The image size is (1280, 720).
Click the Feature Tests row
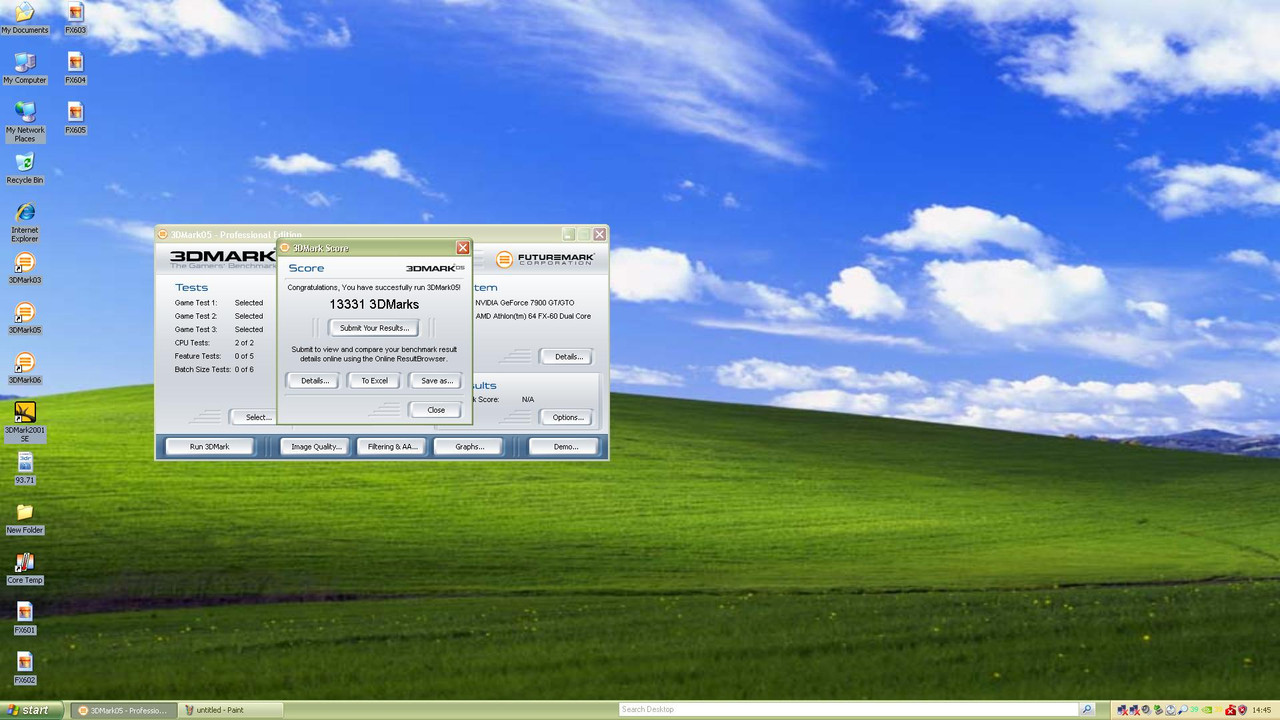click(x=215, y=356)
